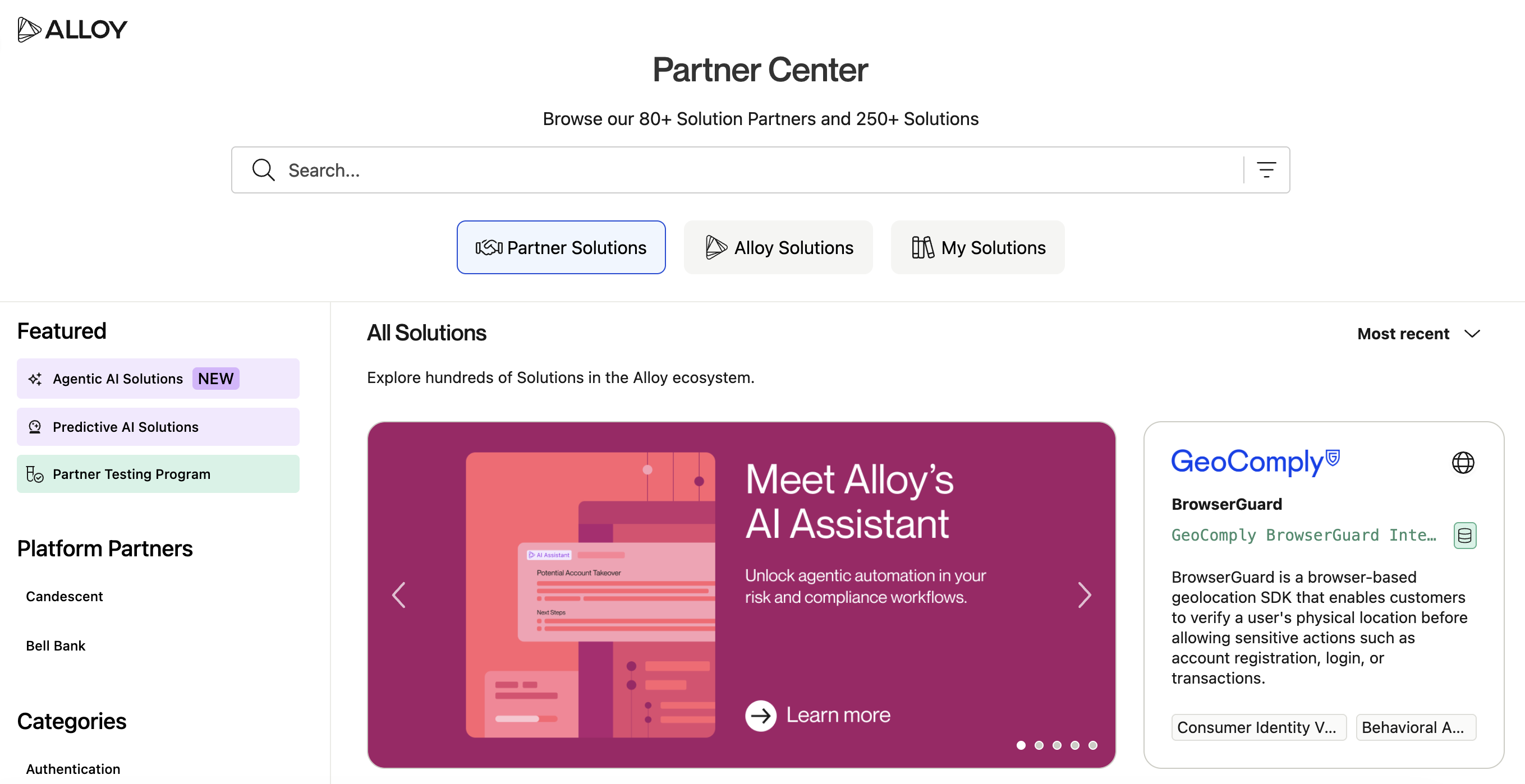Select the Partner Solutions tab
Screen dimensions: 1525x784
pos(561,247)
